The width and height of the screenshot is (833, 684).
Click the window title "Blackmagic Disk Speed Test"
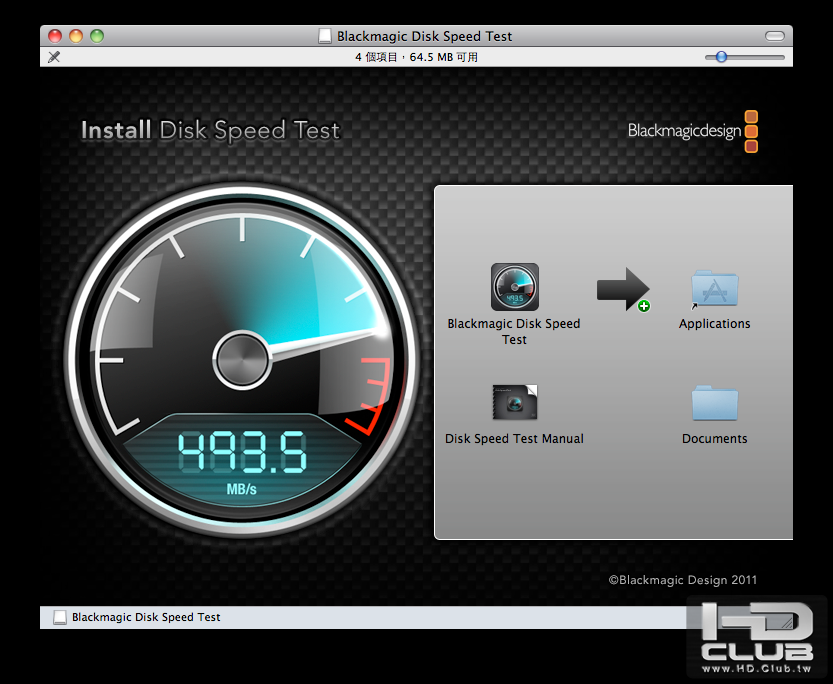point(424,36)
